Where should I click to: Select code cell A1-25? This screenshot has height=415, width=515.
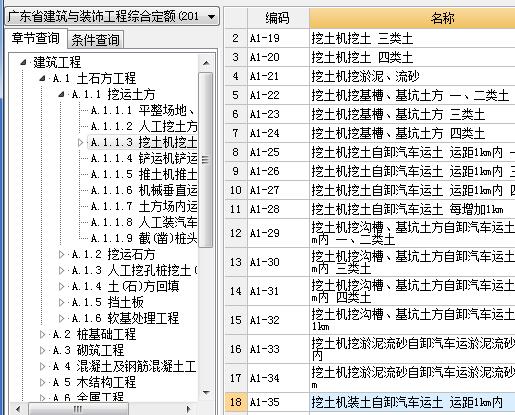click(x=278, y=152)
